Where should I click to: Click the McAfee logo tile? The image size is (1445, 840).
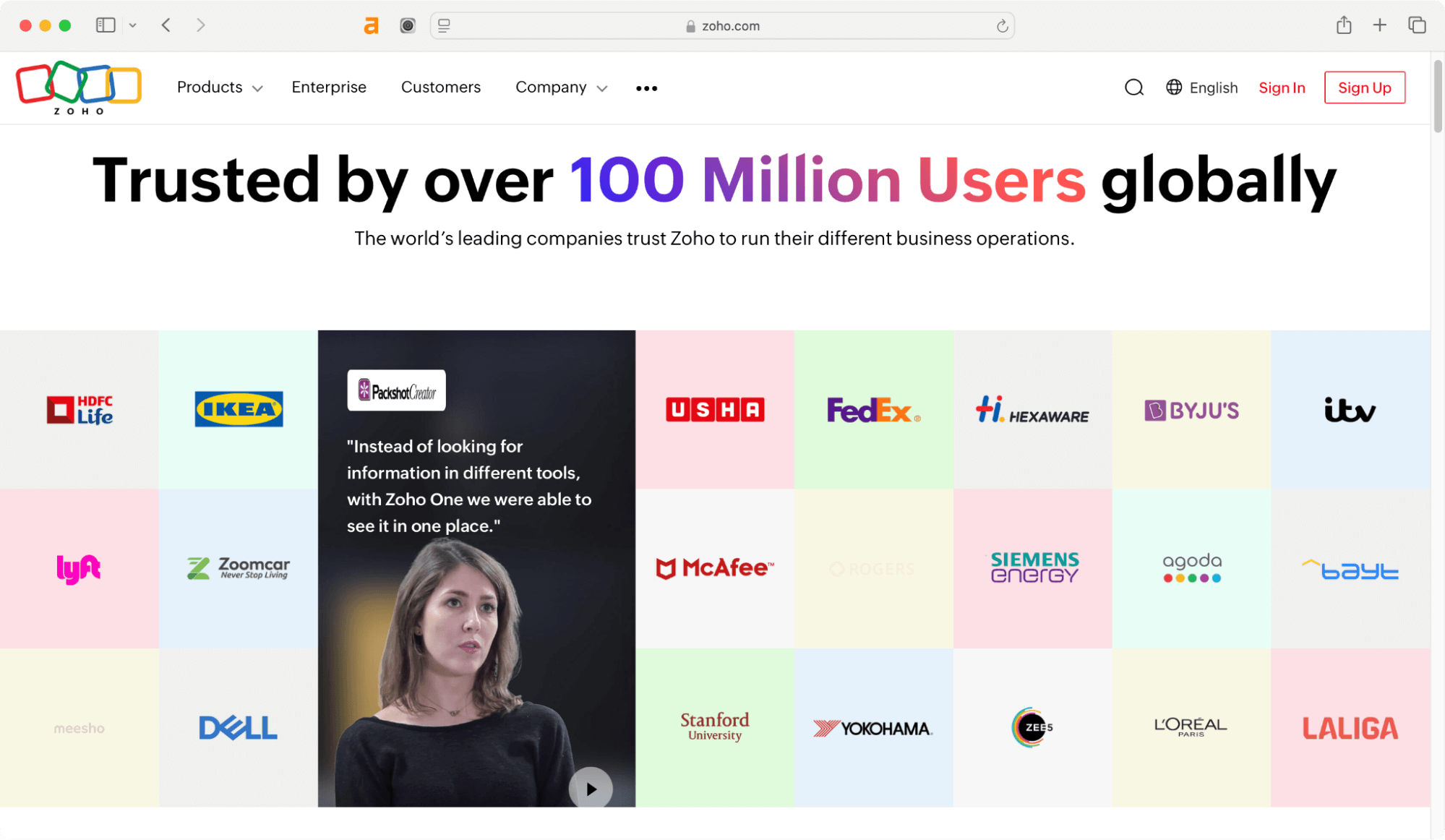pyautogui.click(x=715, y=569)
